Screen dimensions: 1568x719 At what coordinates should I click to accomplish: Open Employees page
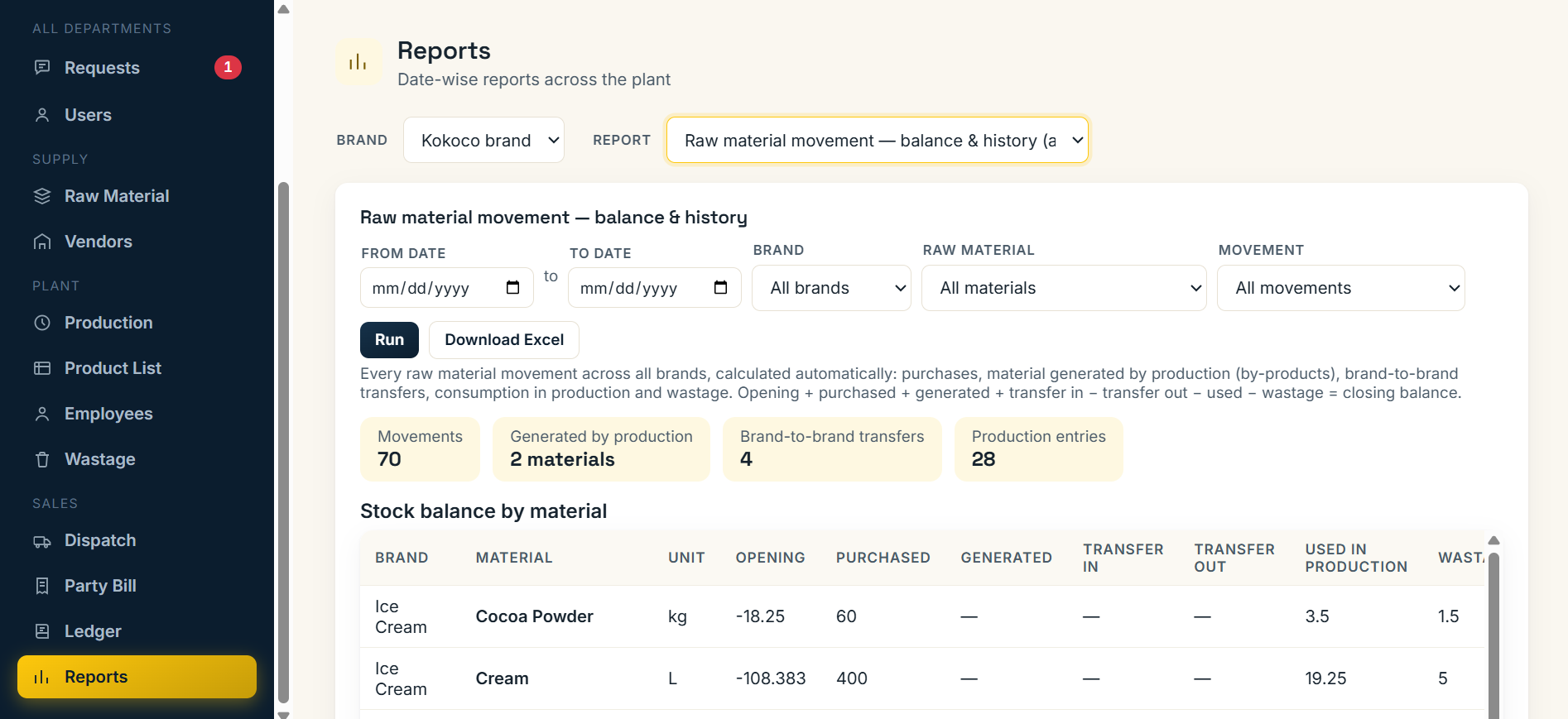137,414
